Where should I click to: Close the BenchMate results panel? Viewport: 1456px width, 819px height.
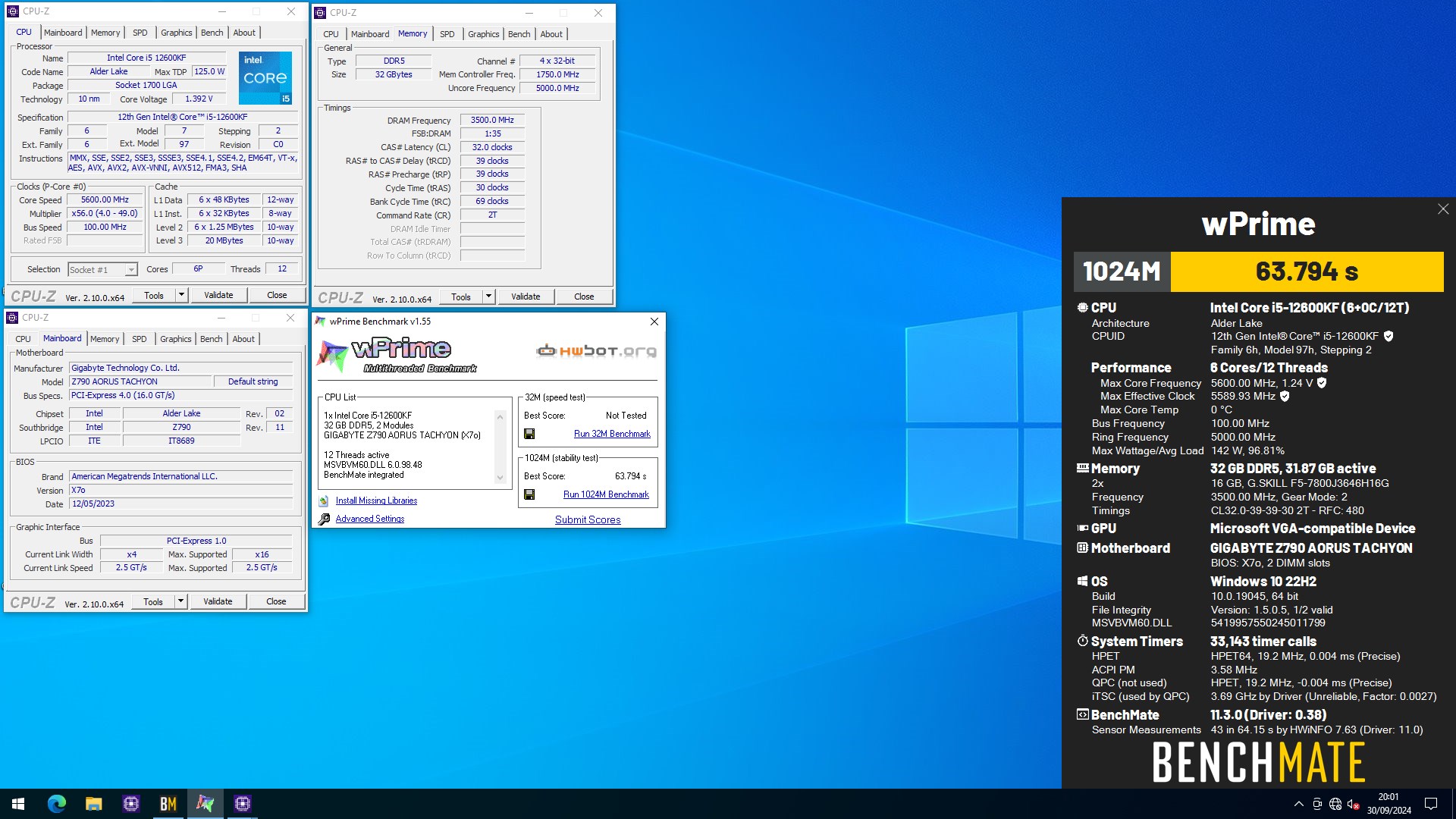(1442, 209)
